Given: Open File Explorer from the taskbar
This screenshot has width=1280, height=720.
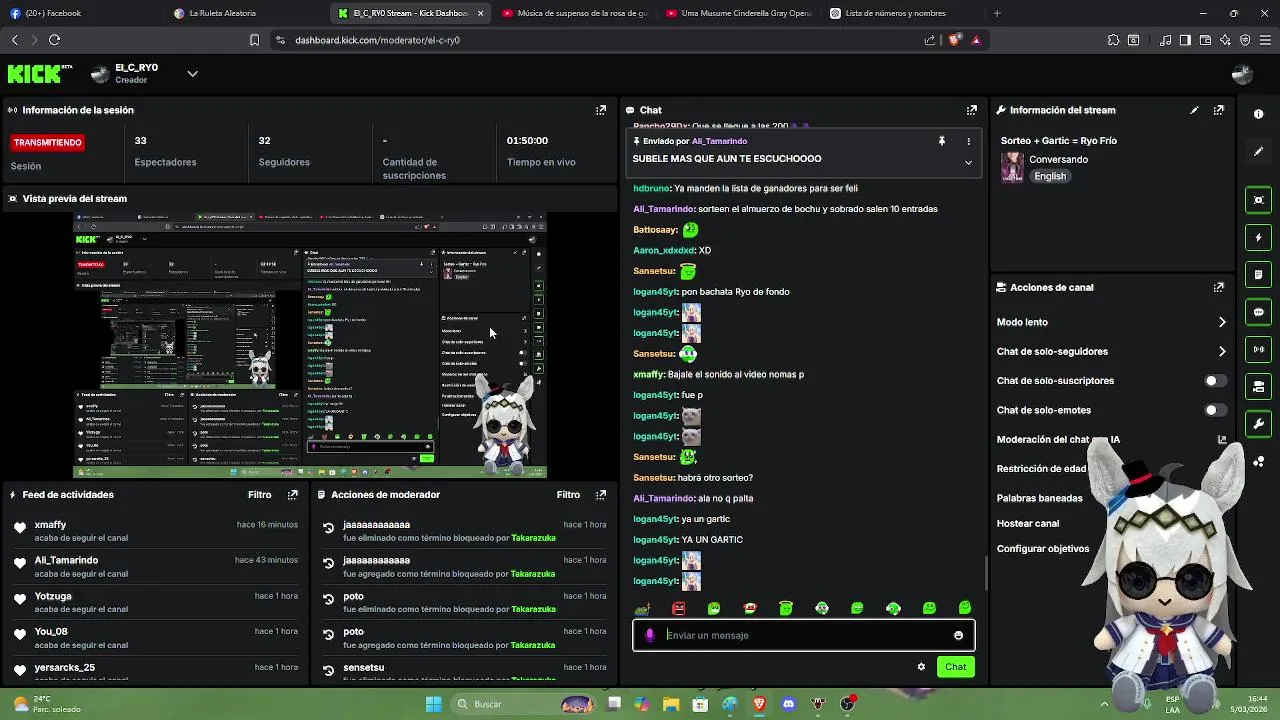Looking at the screenshot, I should click(671, 704).
